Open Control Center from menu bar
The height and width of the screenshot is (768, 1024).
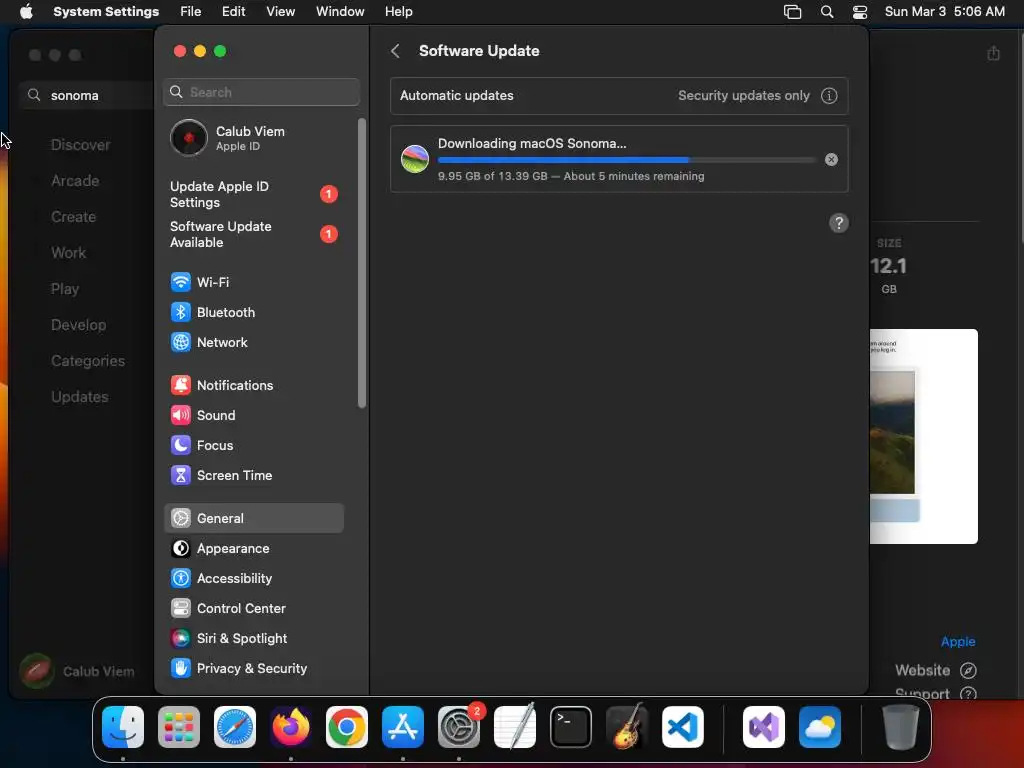(x=859, y=12)
